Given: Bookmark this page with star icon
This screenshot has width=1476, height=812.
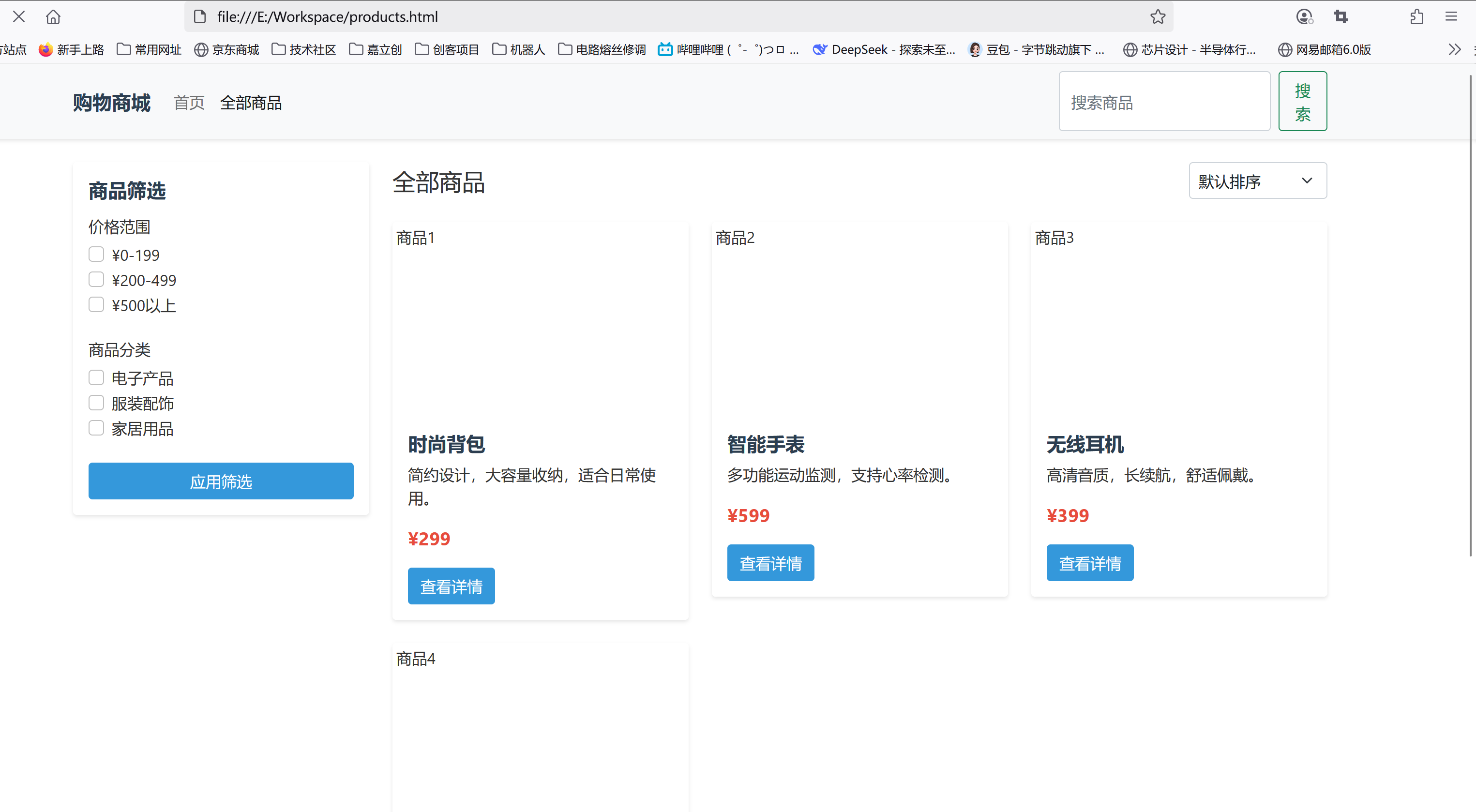Looking at the screenshot, I should point(1158,17).
